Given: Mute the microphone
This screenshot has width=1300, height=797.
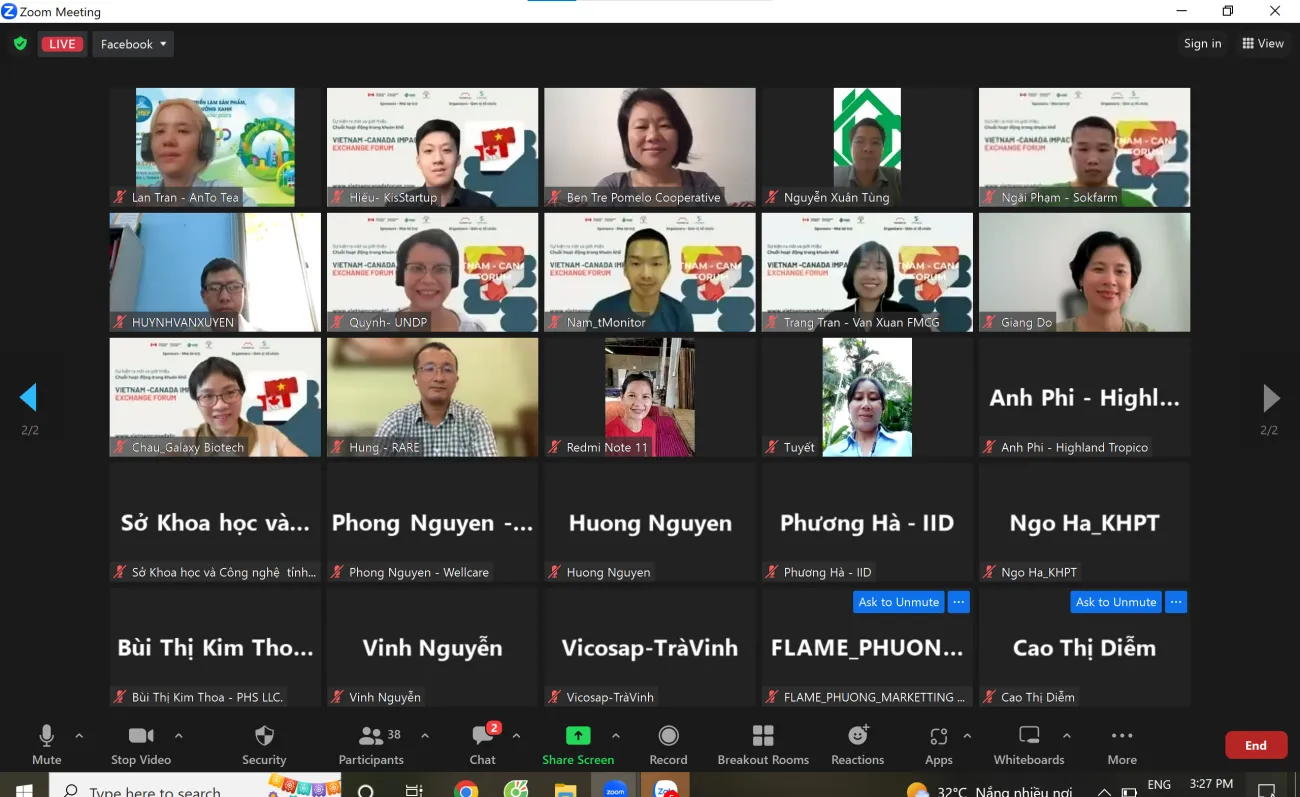Looking at the screenshot, I should click(x=46, y=745).
